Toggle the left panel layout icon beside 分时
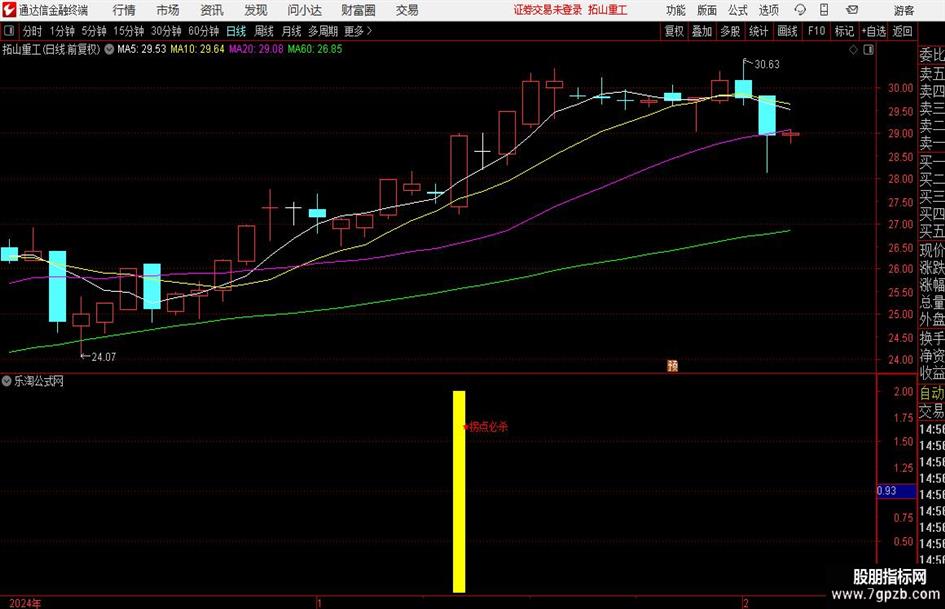Image resolution: width=945 pixels, height=609 pixels. coord(9,31)
